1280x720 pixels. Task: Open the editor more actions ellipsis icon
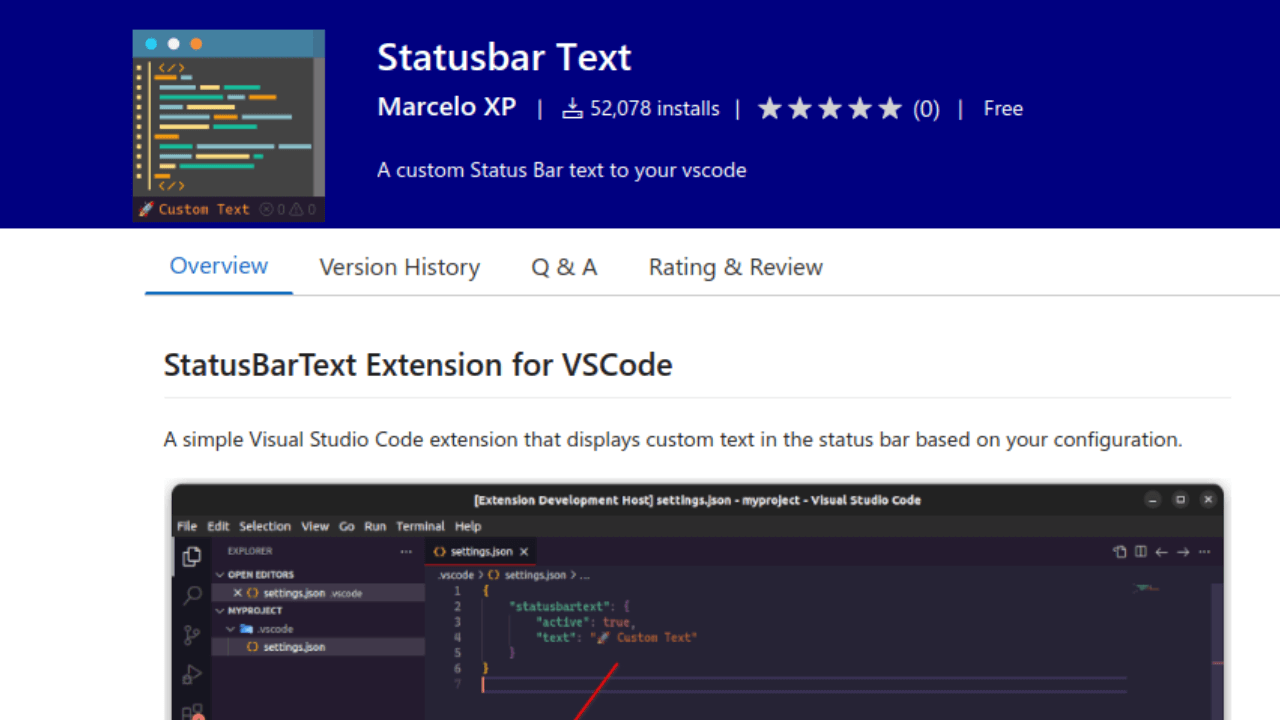coord(1204,551)
